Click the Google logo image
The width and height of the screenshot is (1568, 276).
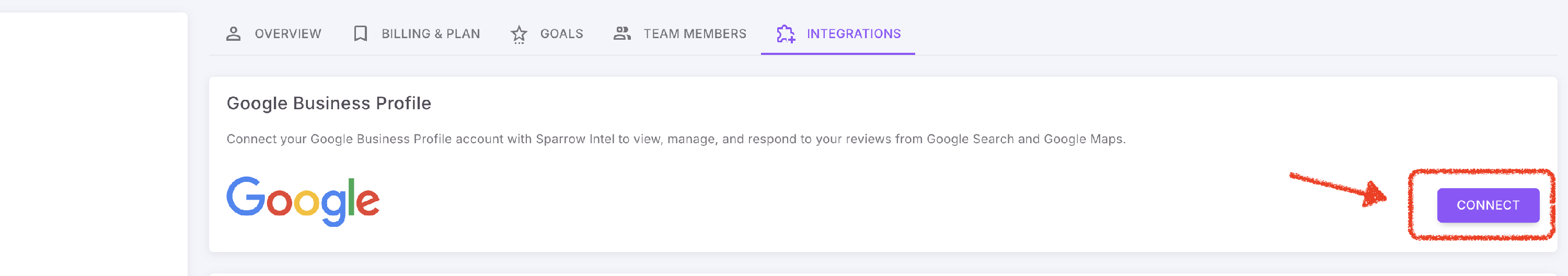(303, 202)
